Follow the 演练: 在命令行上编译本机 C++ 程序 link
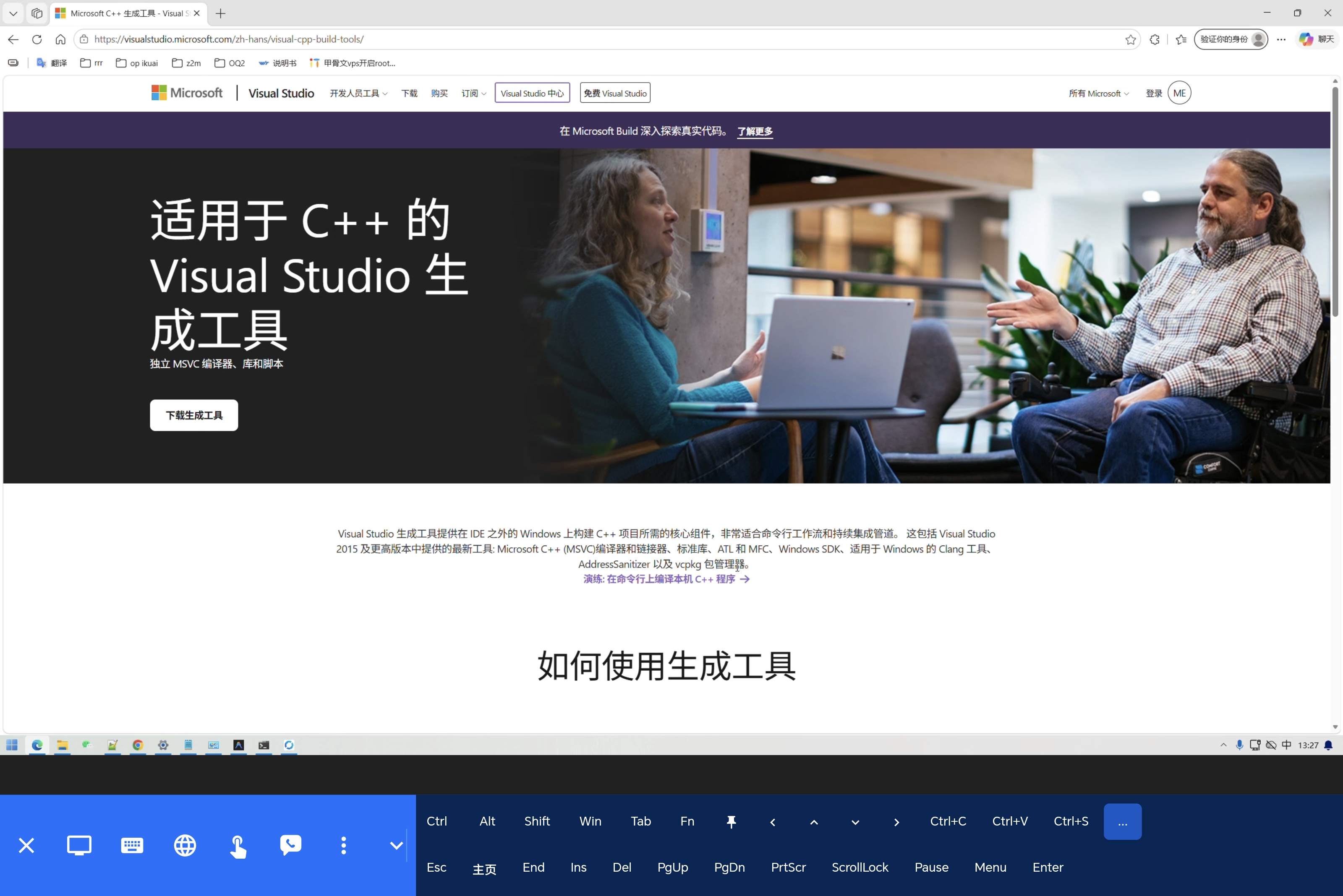Viewport: 1343px width, 896px height. [666, 579]
